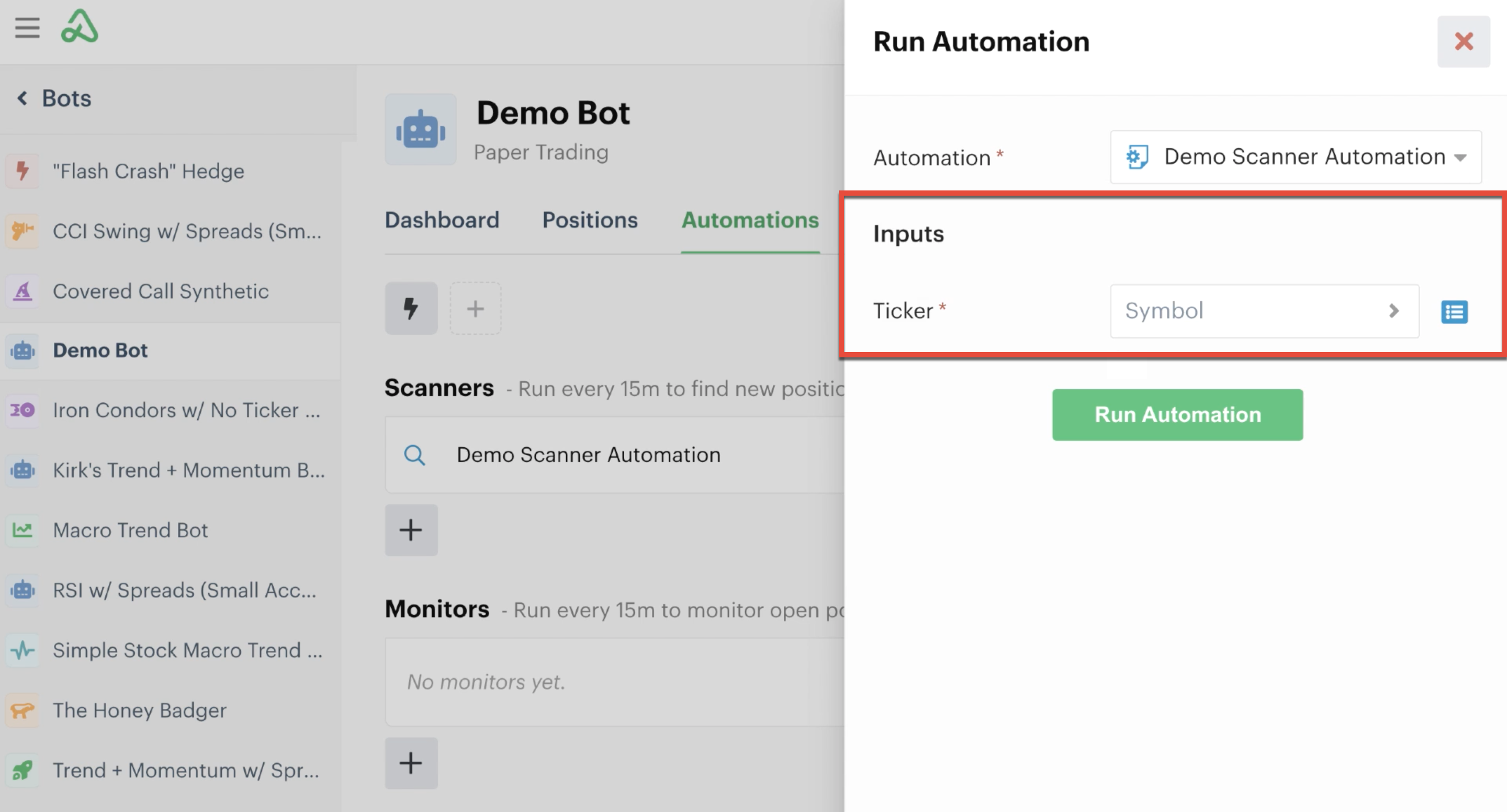The height and width of the screenshot is (812, 1507).
Task: Click the Simple Stock Macro Trend pulse icon
Action: (22, 650)
